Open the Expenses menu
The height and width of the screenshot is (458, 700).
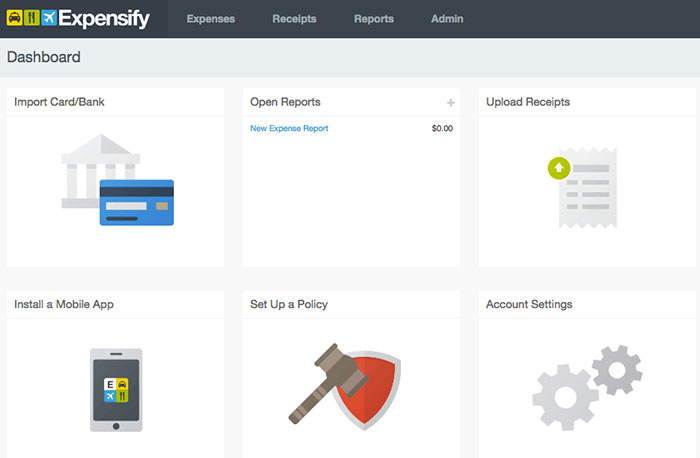pyautogui.click(x=210, y=19)
